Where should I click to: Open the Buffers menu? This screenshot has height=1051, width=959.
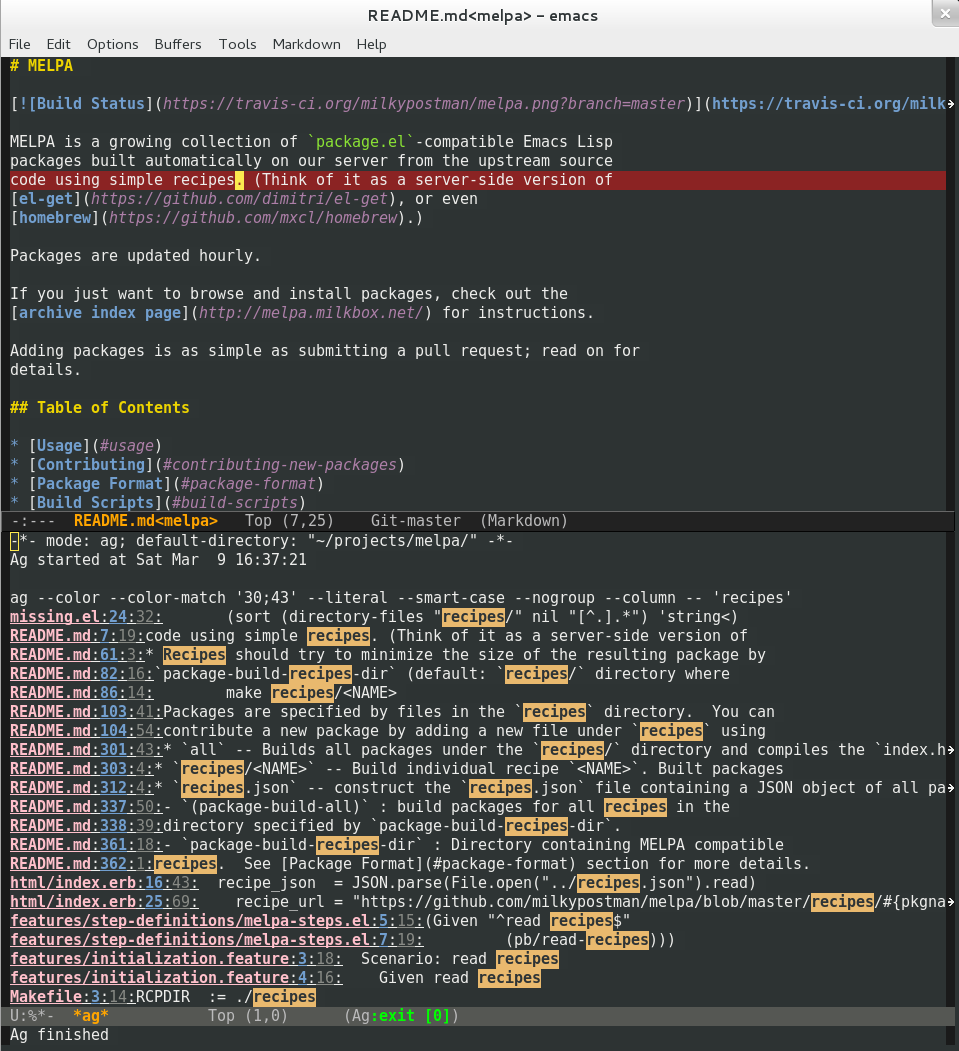(178, 44)
